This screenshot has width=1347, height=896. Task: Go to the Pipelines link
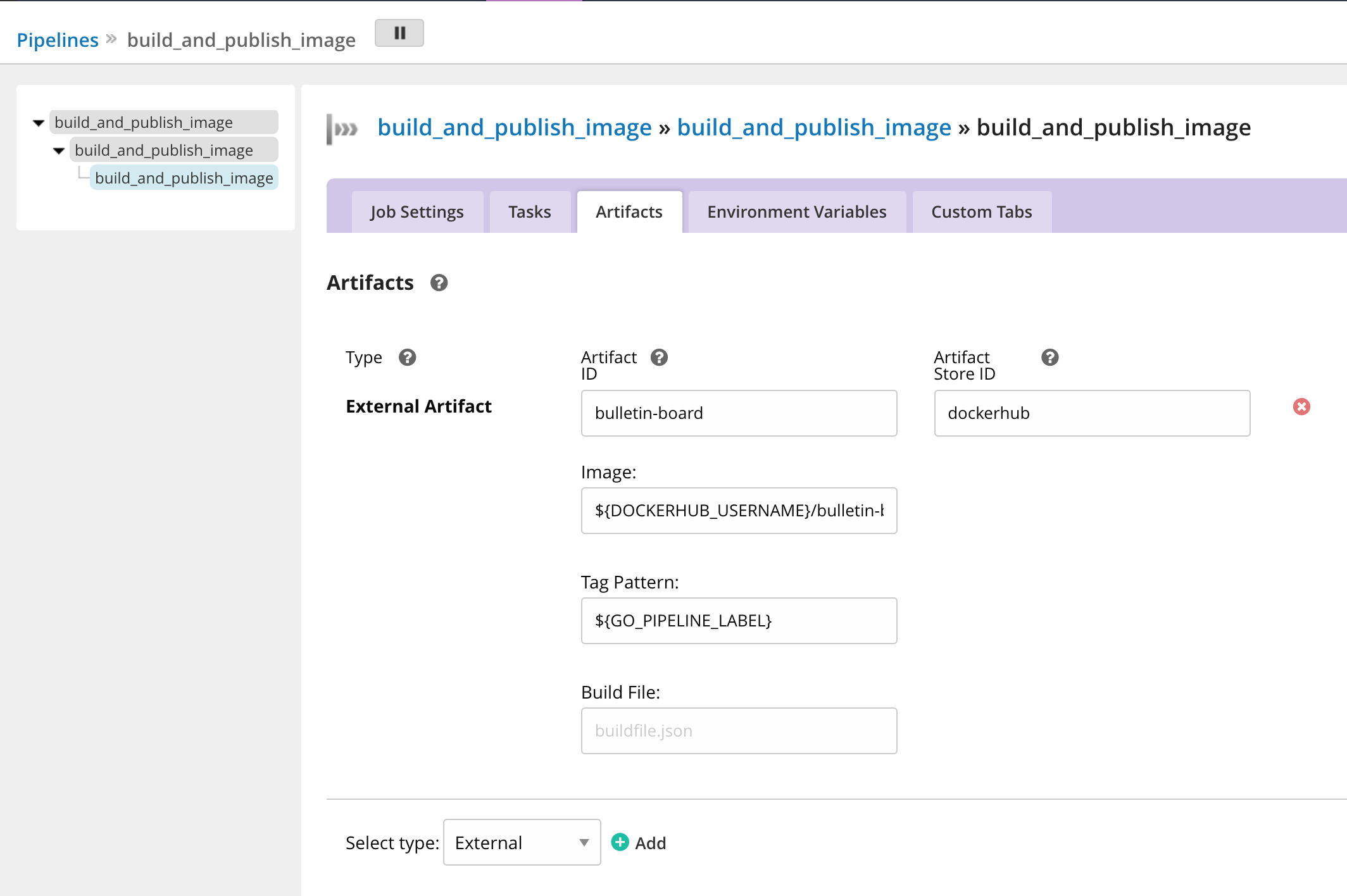pyautogui.click(x=58, y=40)
